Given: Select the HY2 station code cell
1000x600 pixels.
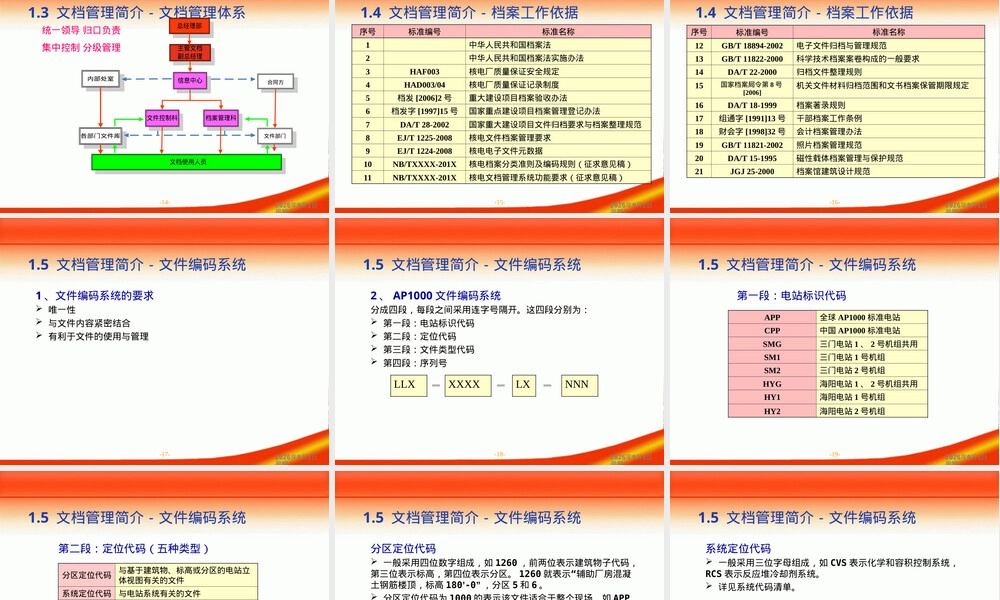Looking at the screenshot, I should click(x=772, y=411).
